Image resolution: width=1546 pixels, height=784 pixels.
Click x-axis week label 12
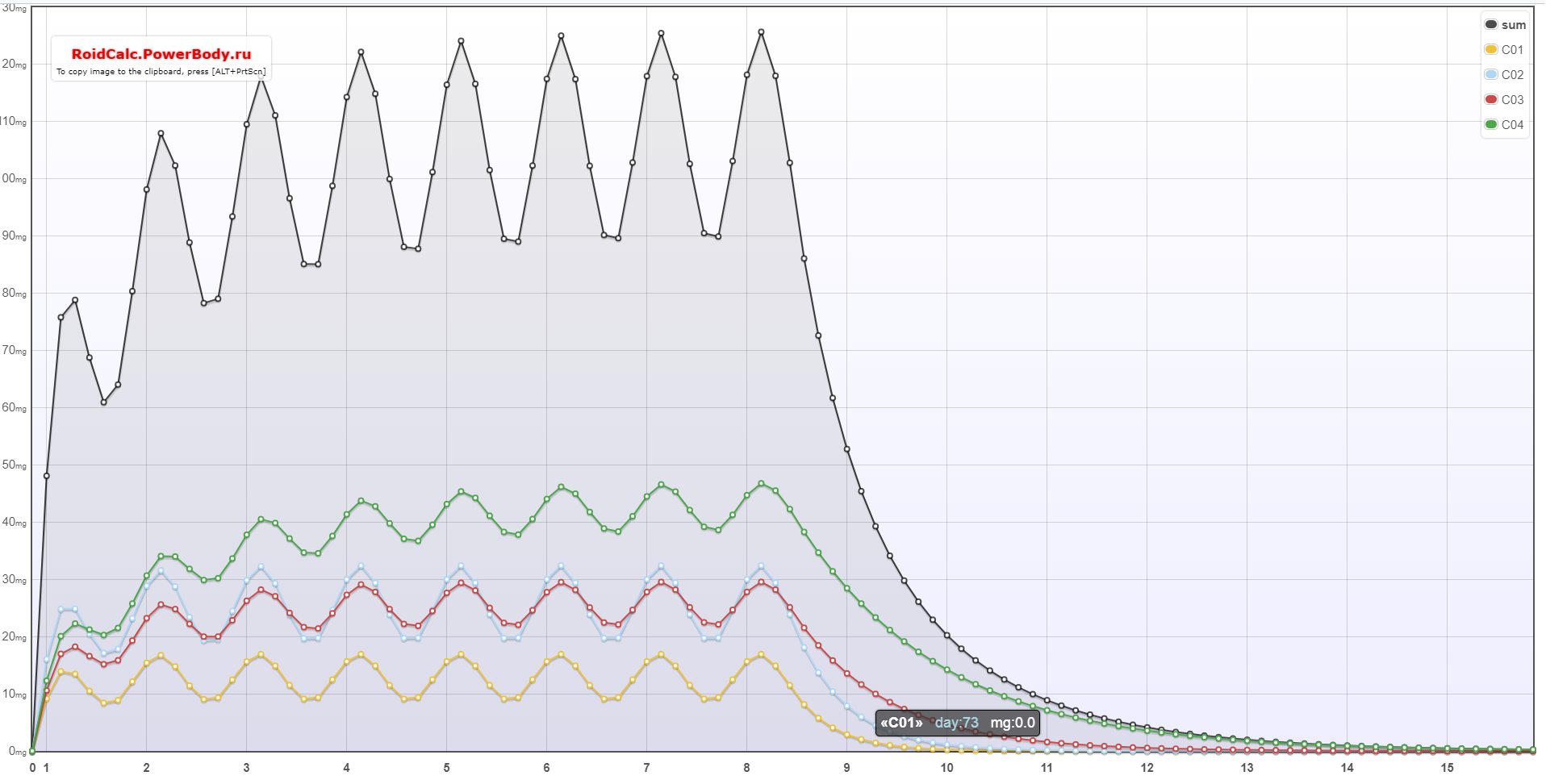[x=1147, y=768]
